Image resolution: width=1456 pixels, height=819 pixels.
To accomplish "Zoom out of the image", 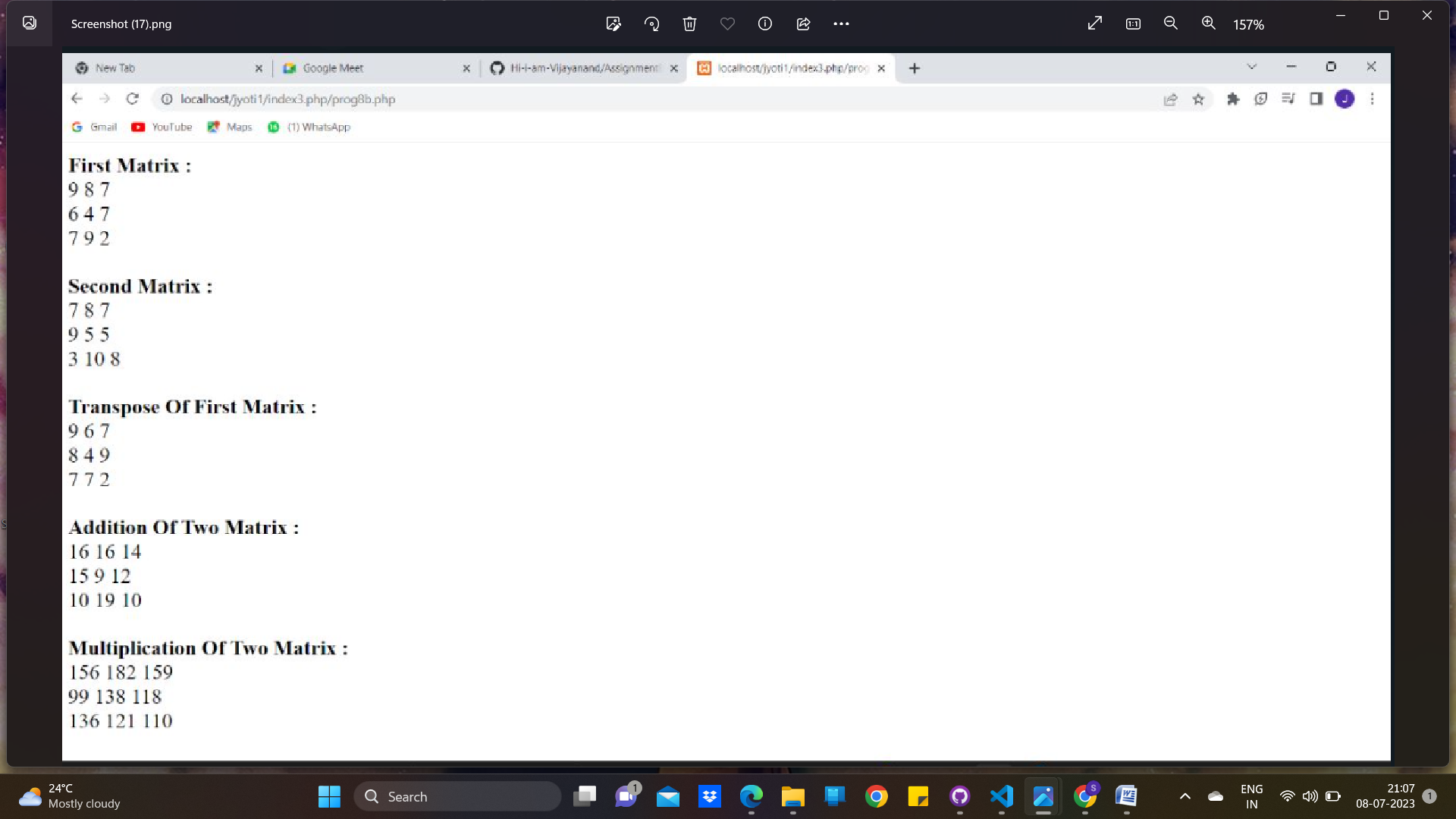I will [x=1171, y=24].
